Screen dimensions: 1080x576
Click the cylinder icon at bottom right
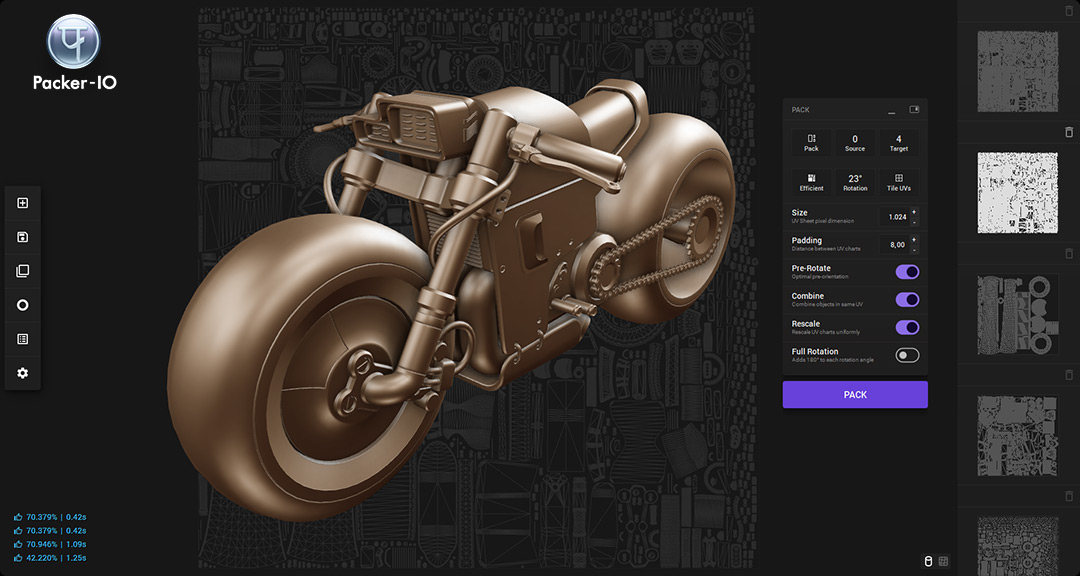point(927,562)
